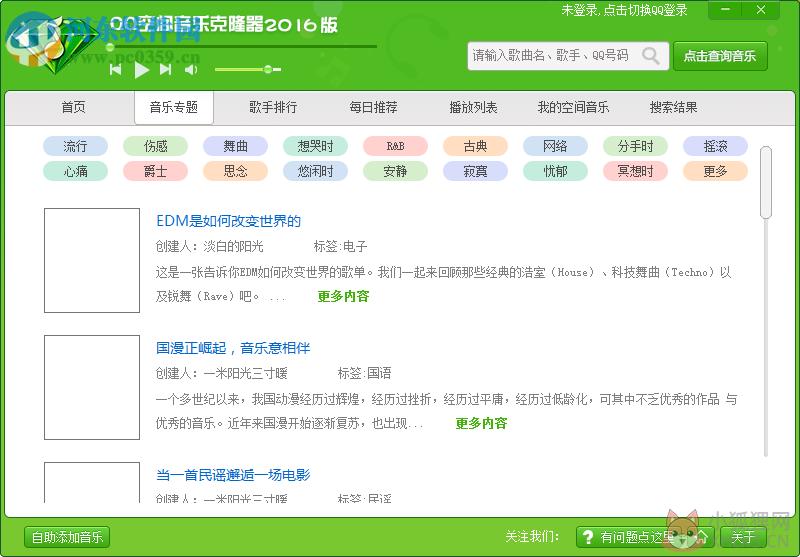This screenshot has width=800, height=557.
Task: Pick the 古典 tag
Action: pyautogui.click(x=476, y=146)
